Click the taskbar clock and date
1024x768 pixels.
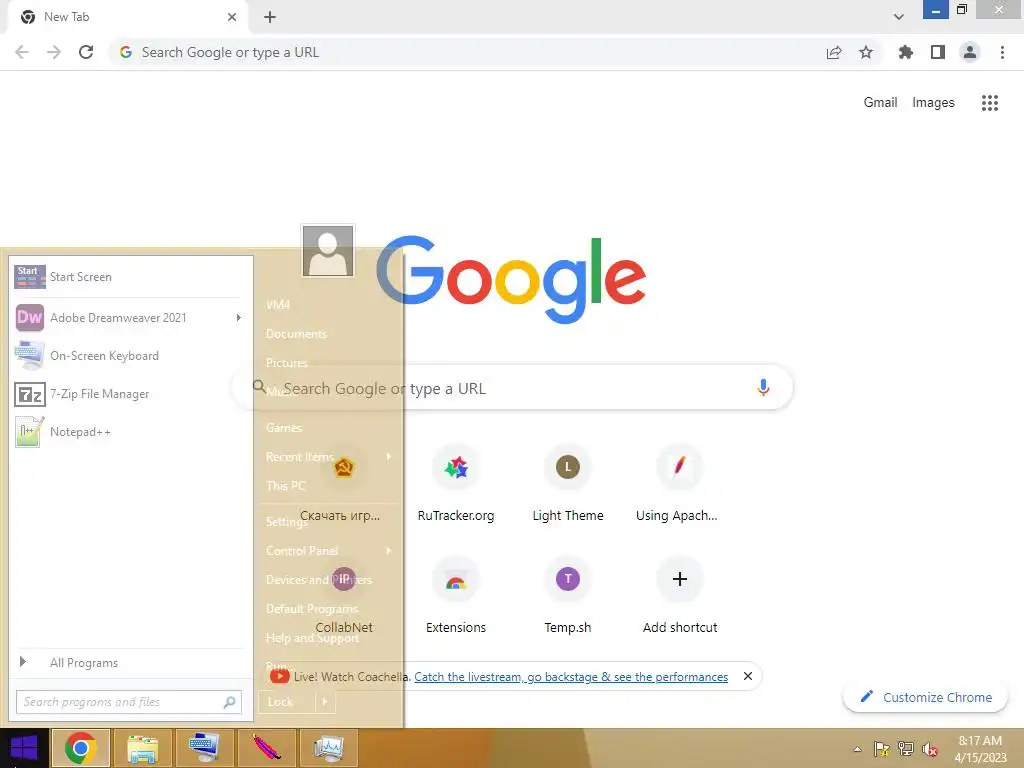(x=980, y=749)
